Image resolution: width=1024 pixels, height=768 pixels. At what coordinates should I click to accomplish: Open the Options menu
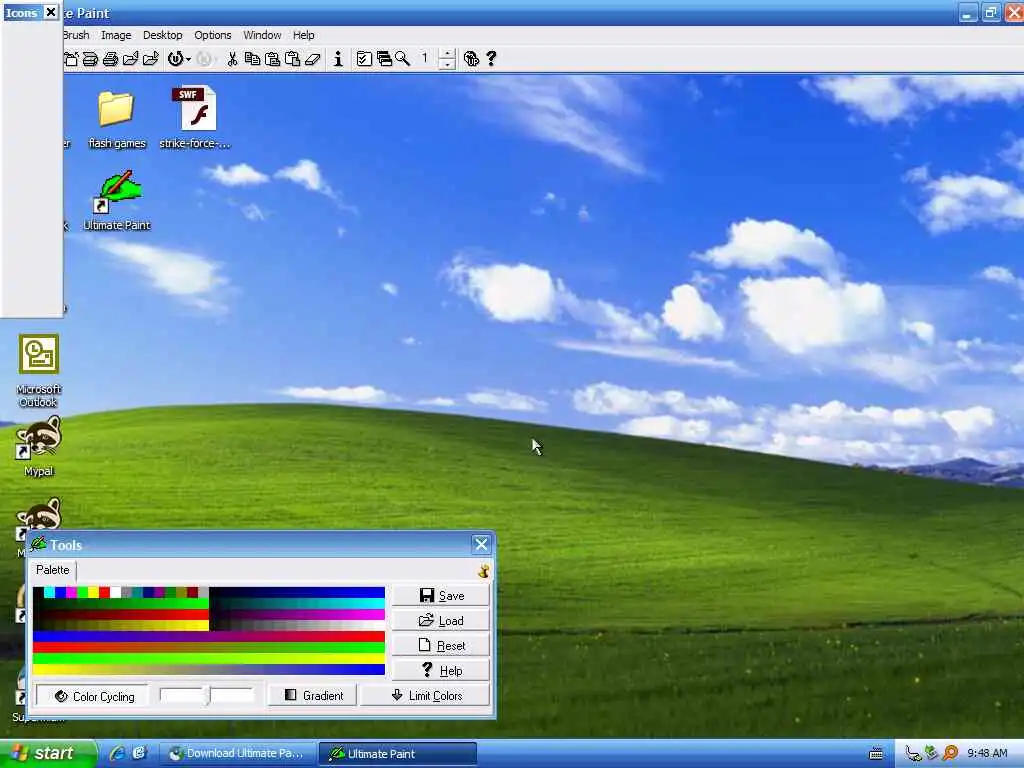(213, 35)
